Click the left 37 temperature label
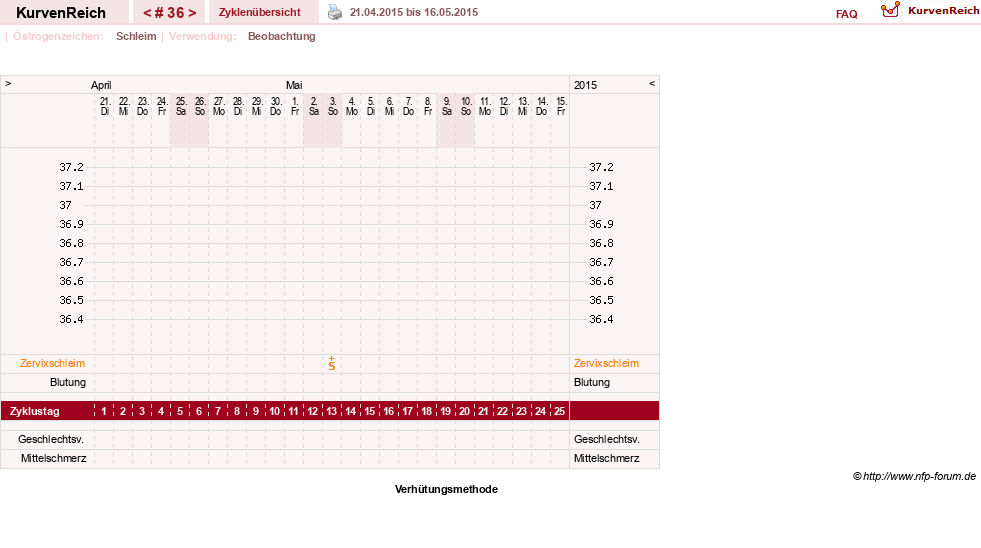The image size is (981, 548). coord(66,205)
